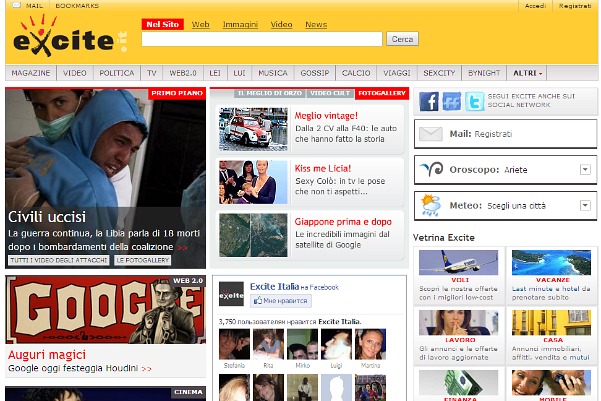Click the Japan satellite image thumbnail

click(253, 235)
